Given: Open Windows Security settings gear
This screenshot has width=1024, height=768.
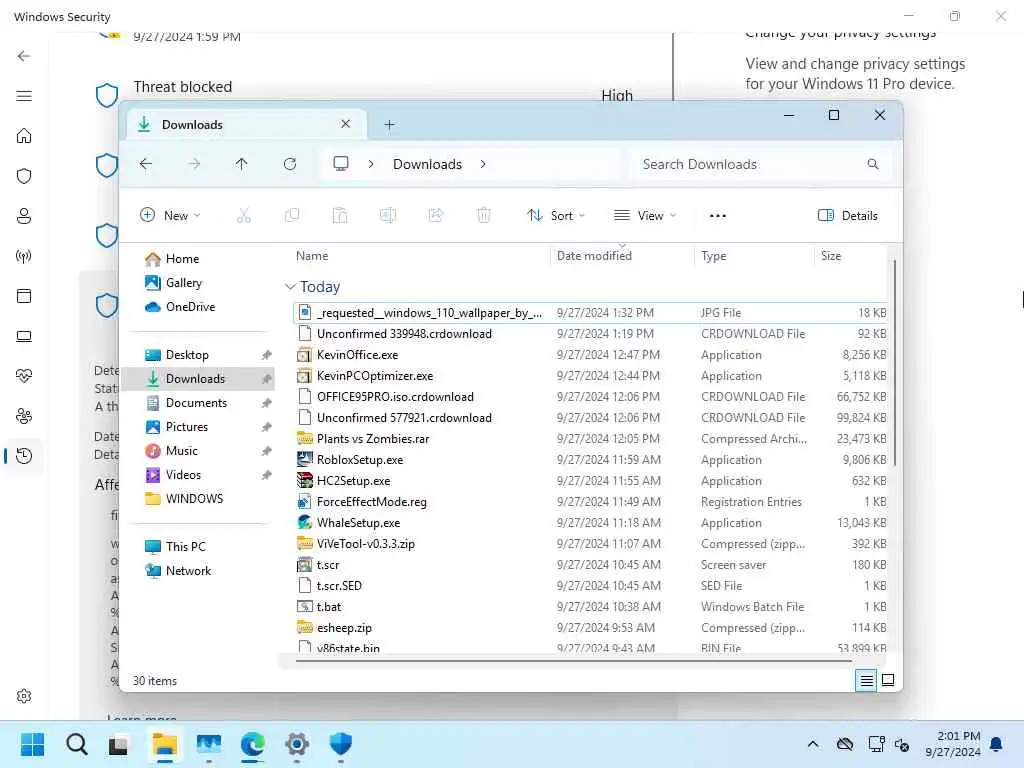Looking at the screenshot, I should [x=24, y=696].
